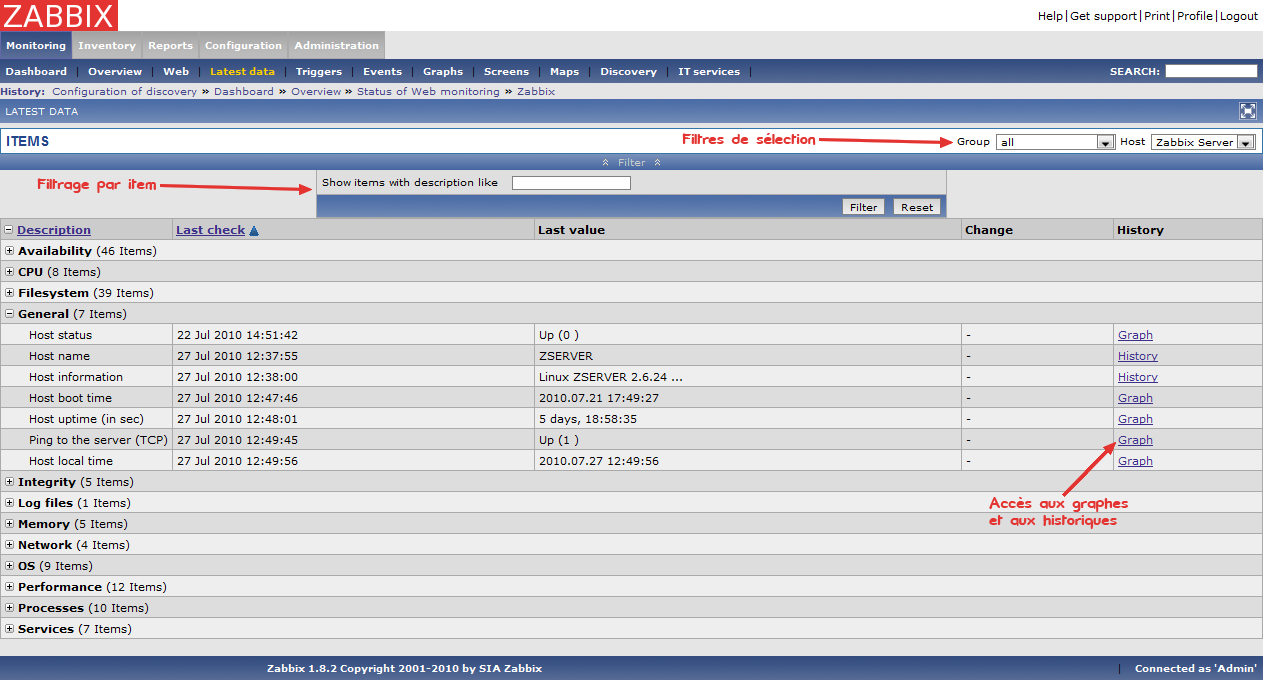This screenshot has height=680, width=1263.
Task: Open the Triggers submenu item
Action: (319, 71)
